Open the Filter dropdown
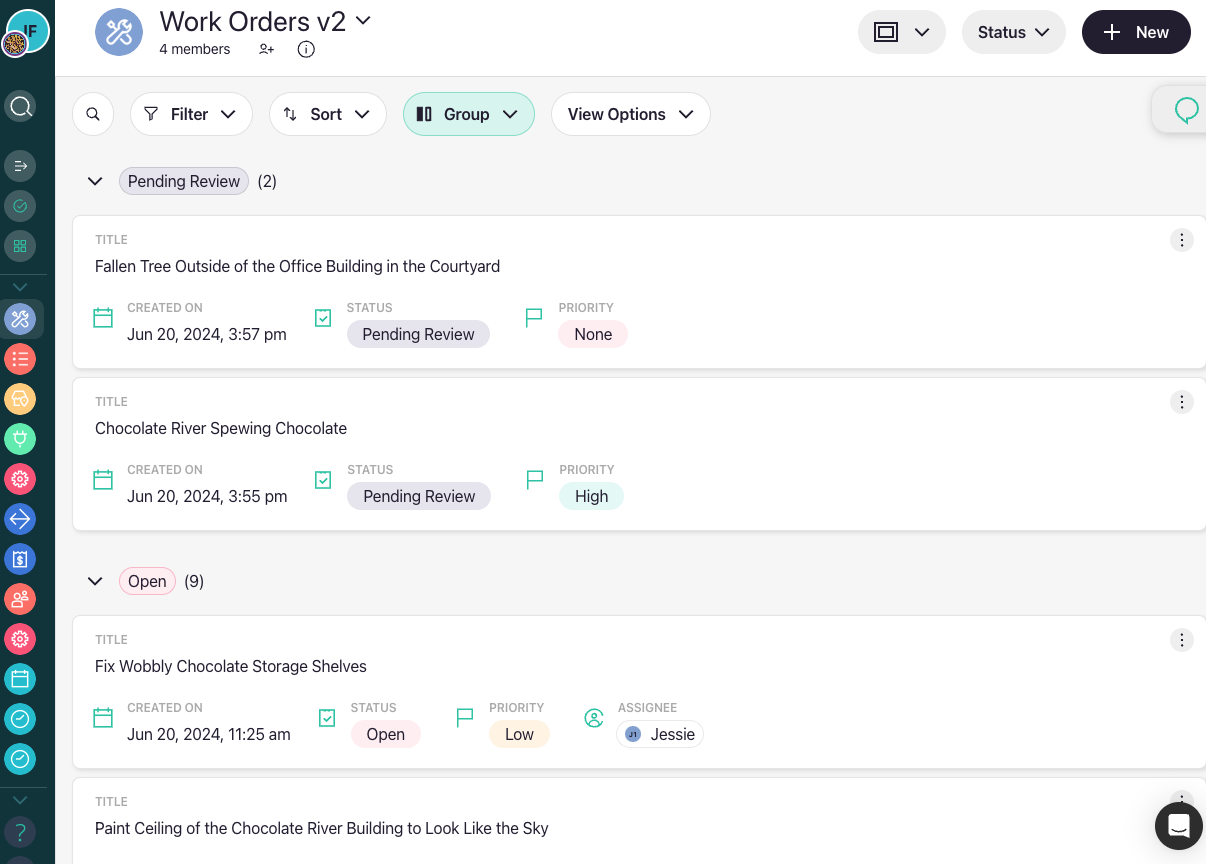This screenshot has width=1206, height=864. [191, 114]
